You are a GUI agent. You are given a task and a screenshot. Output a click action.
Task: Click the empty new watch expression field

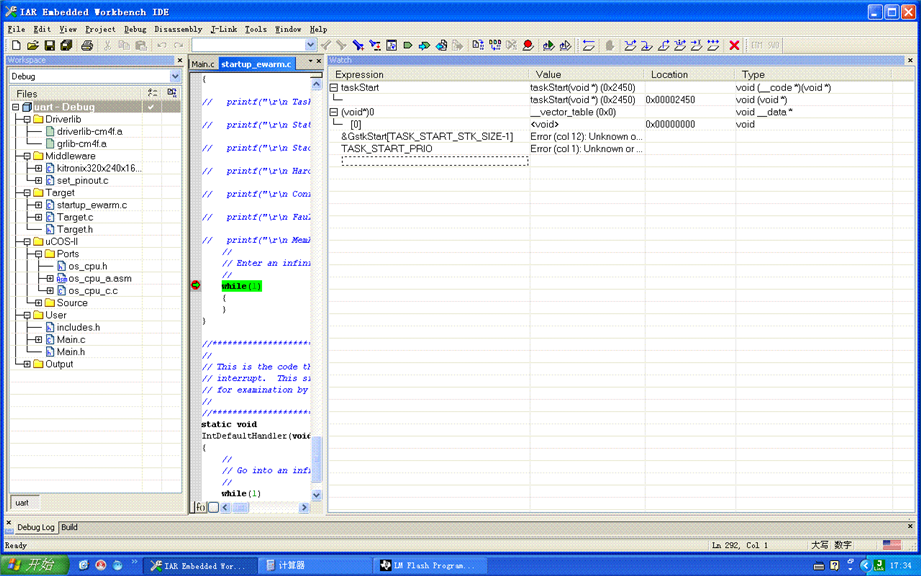(x=435, y=161)
